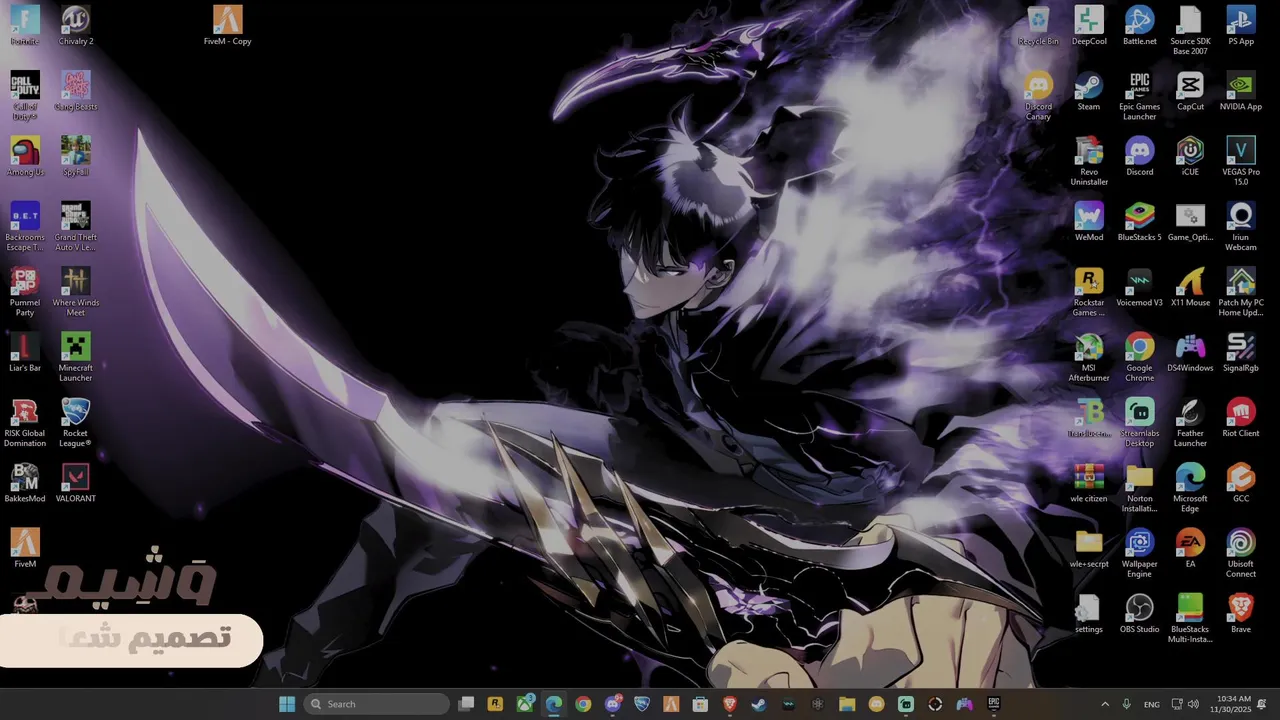This screenshot has width=1280, height=720.
Task: Open the Pummel Party desktop icon
Action: (x=25, y=291)
